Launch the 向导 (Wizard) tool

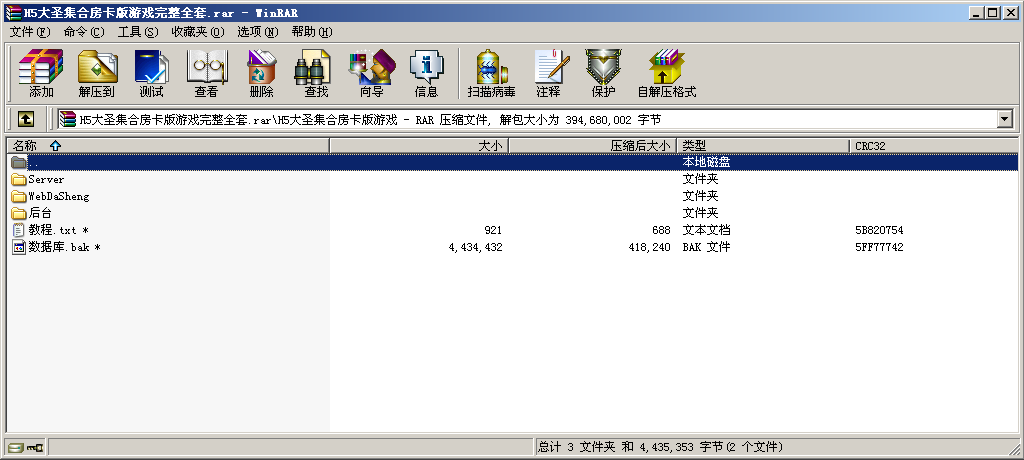tap(371, 73)
